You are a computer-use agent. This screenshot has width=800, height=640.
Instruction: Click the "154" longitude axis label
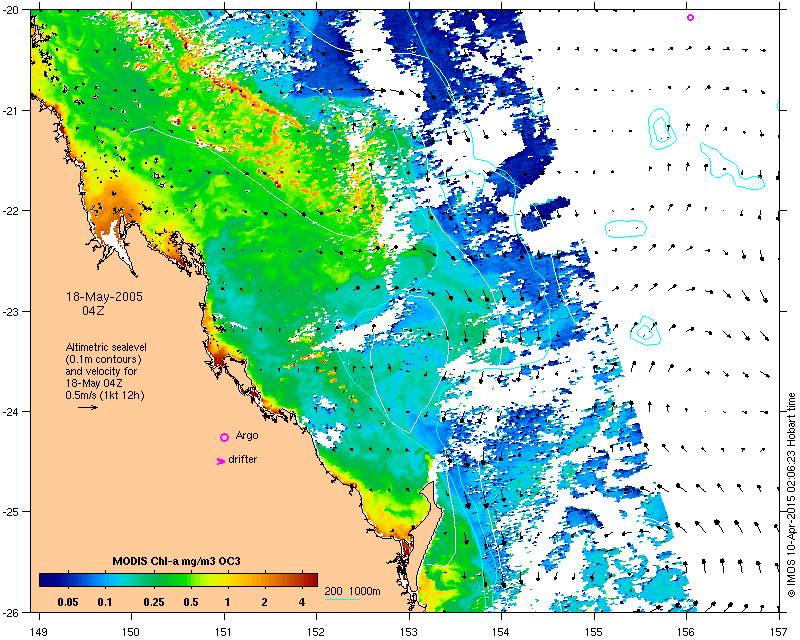pyautogui.click(x=502, y=633)
